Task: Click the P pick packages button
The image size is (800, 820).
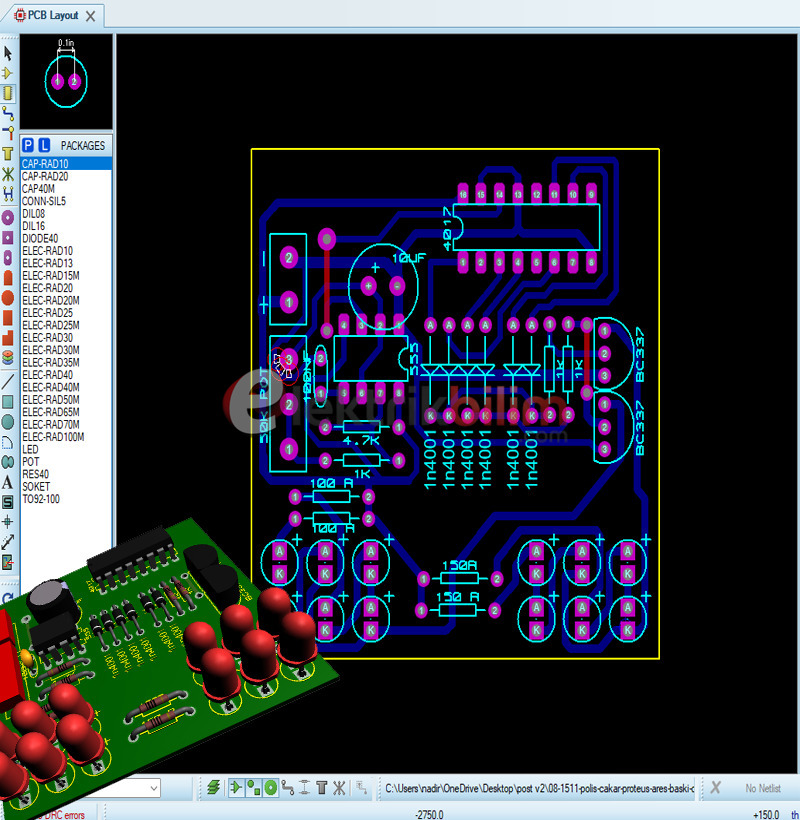Action: [29, 145]
